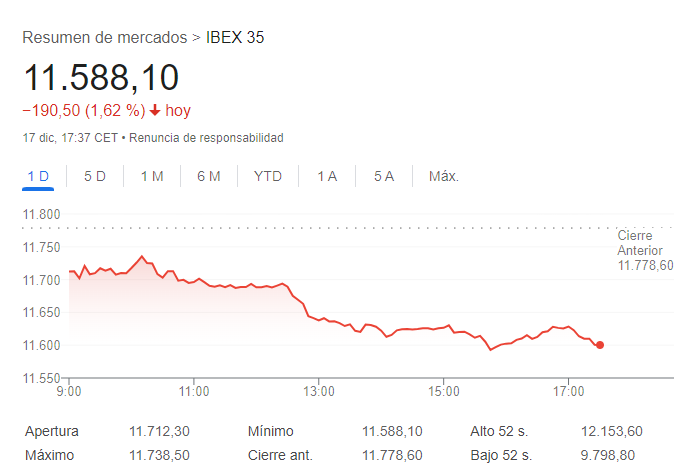Image resolution: width=698 pixels, height=474 pixels.
Task: Click the IBEX 35 breadcrumb title
Action: point(235,38)
